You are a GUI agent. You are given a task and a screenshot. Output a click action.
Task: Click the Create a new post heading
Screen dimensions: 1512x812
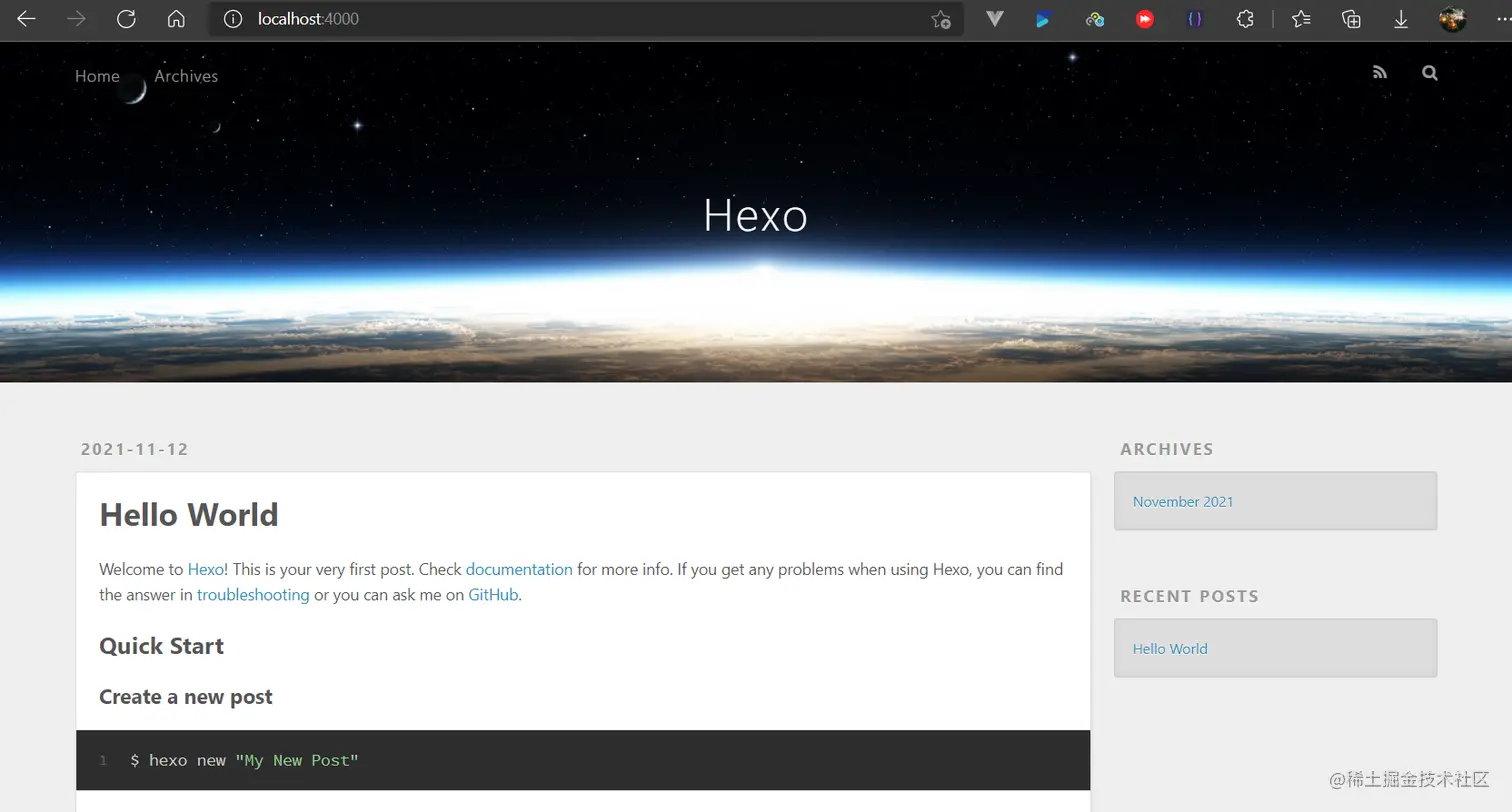186,697
